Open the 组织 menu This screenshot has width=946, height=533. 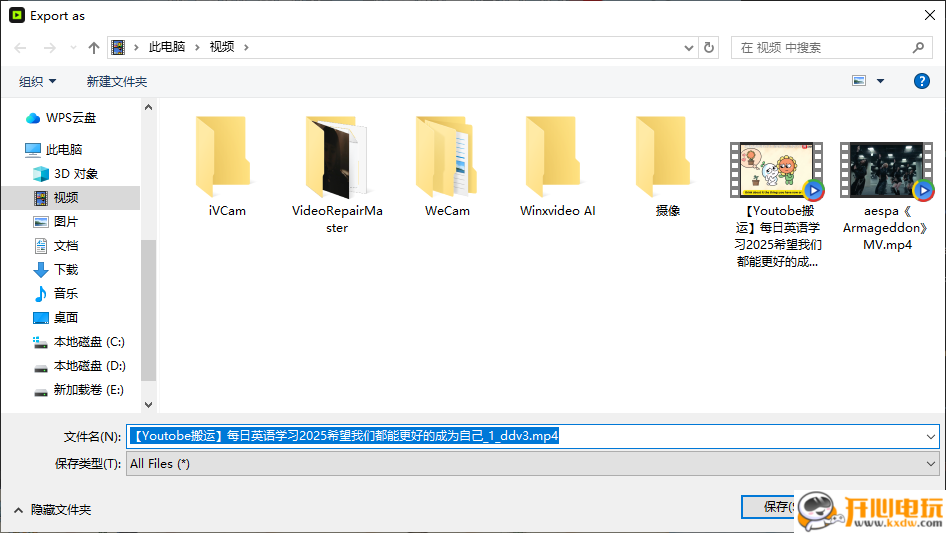(x=37, y=81)
